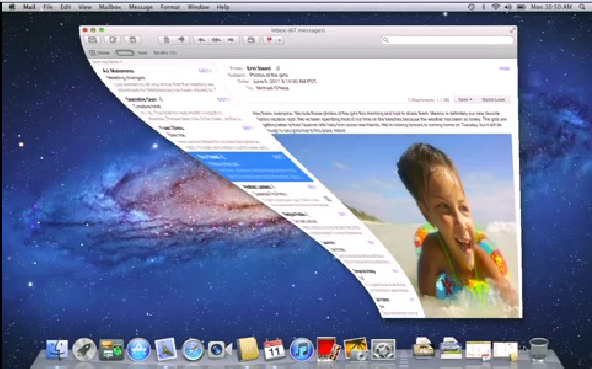The width and height of the screenshot is (592, 369).
Task: Forward the message using toolbar arrow
Action: coord(231,40)
